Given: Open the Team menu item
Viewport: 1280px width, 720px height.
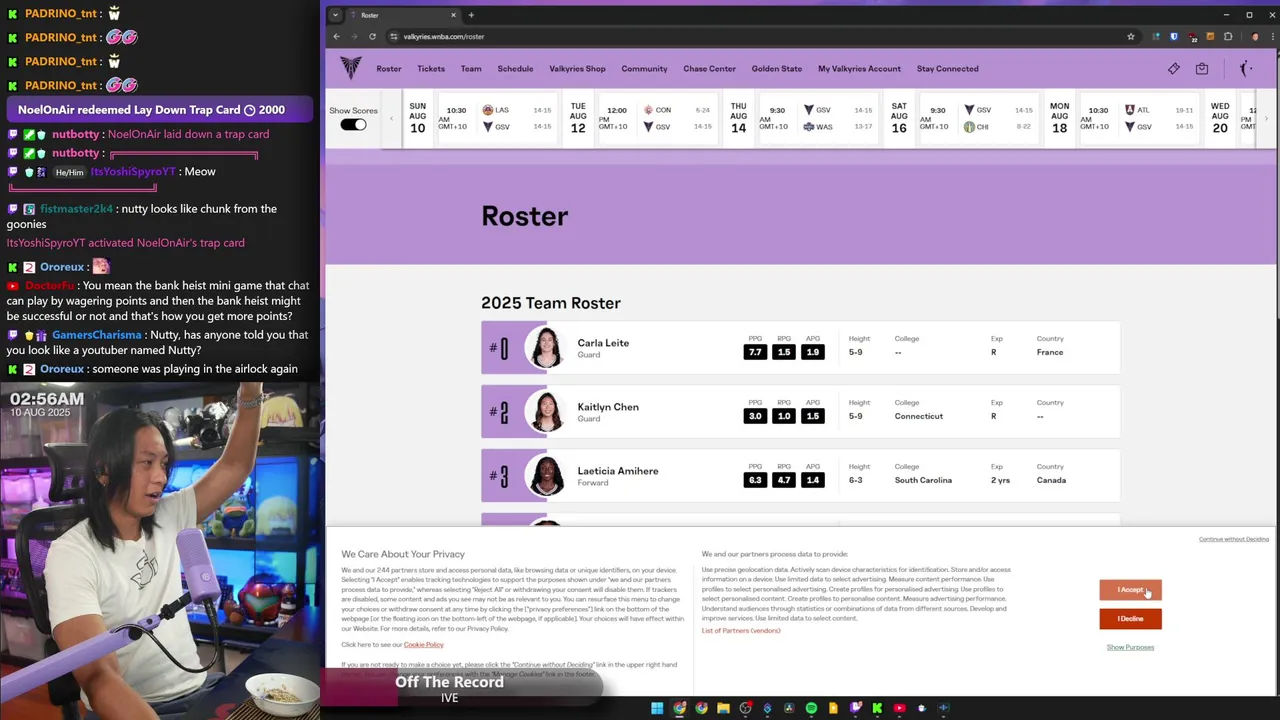Looking at the screenshot, I should tap(471, 69).
